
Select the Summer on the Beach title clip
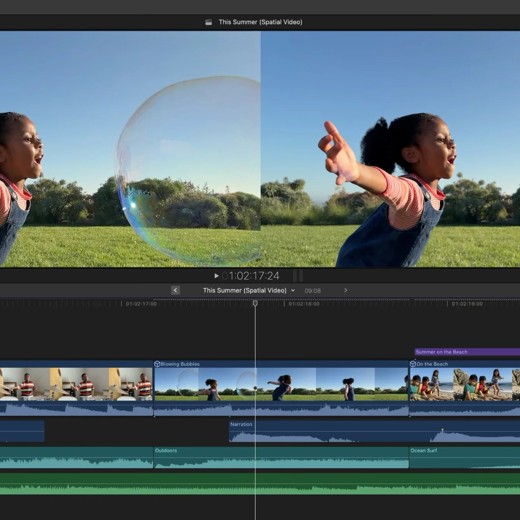[x=467, y=352]
